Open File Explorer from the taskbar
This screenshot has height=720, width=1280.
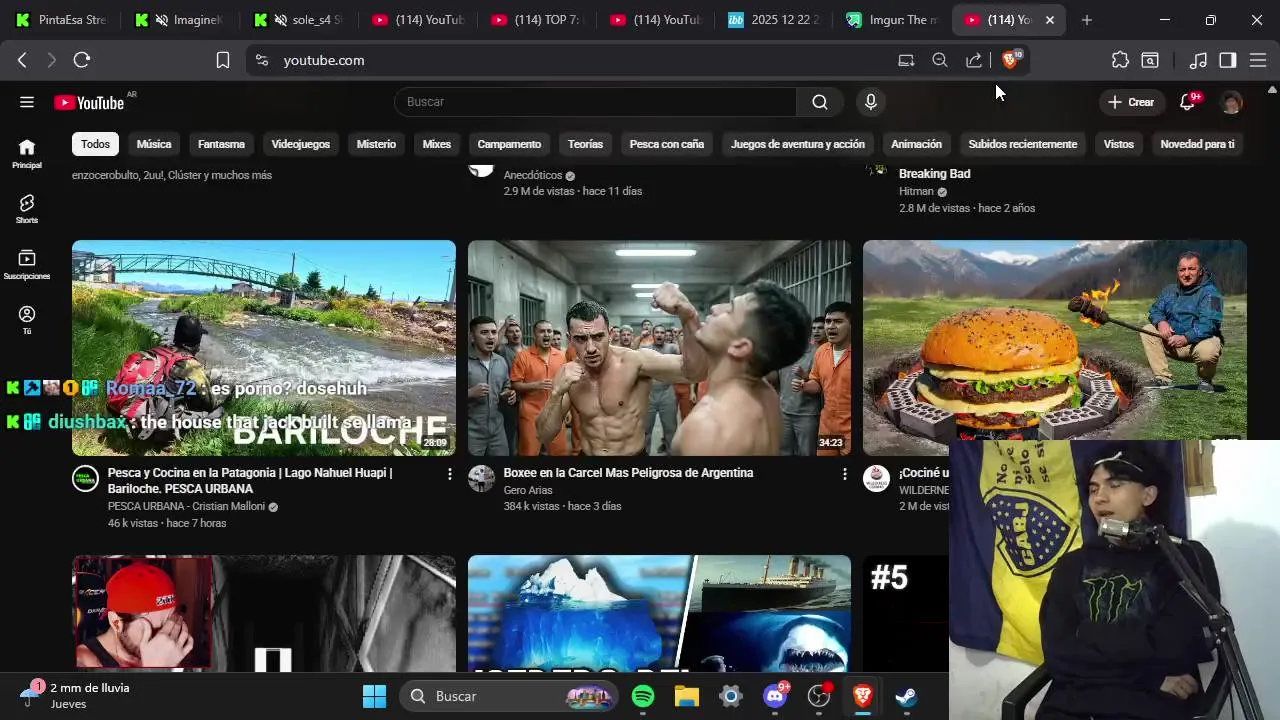click(686, 696)
